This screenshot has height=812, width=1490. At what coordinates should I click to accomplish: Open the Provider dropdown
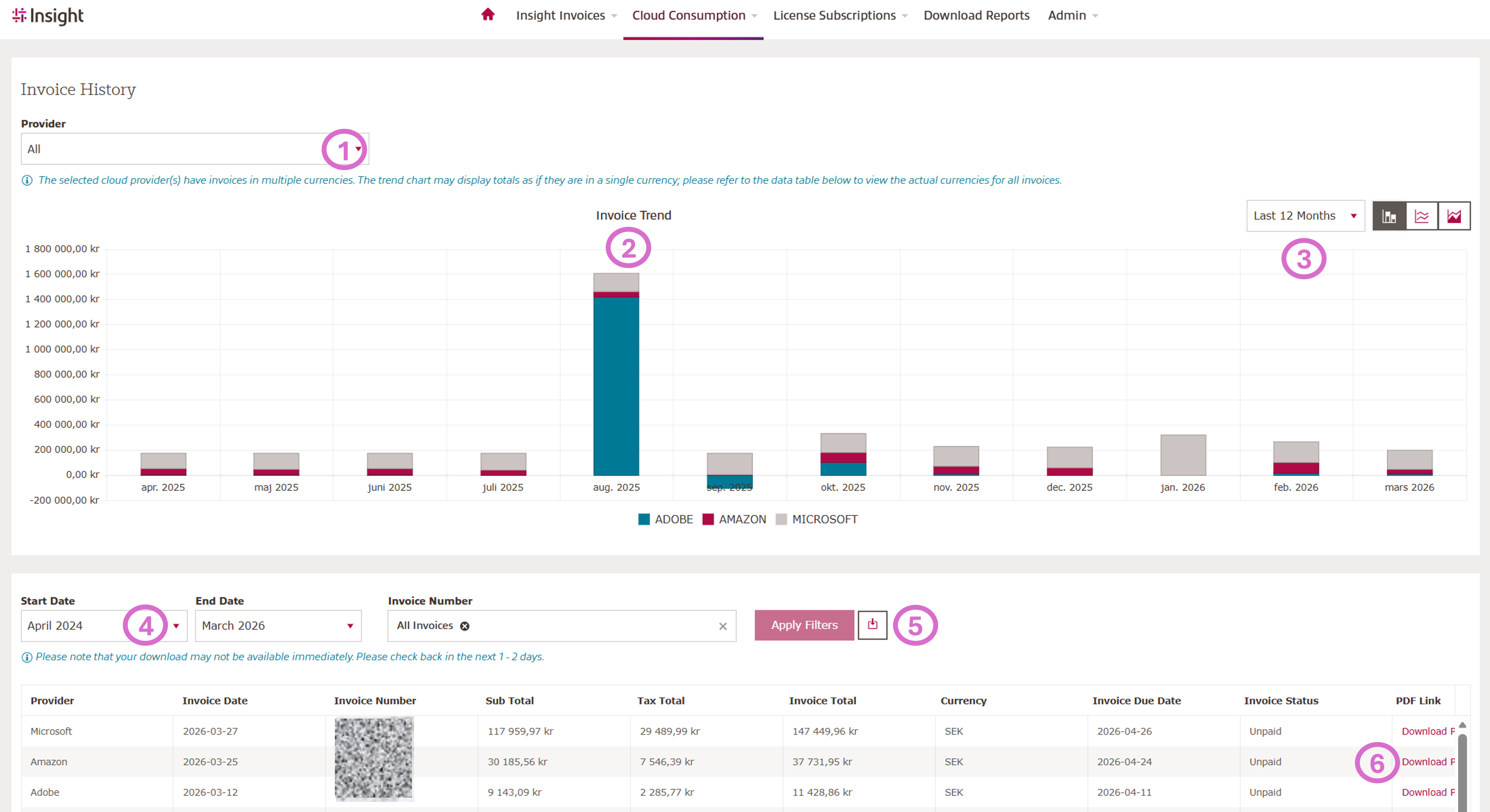coord(194,149)
